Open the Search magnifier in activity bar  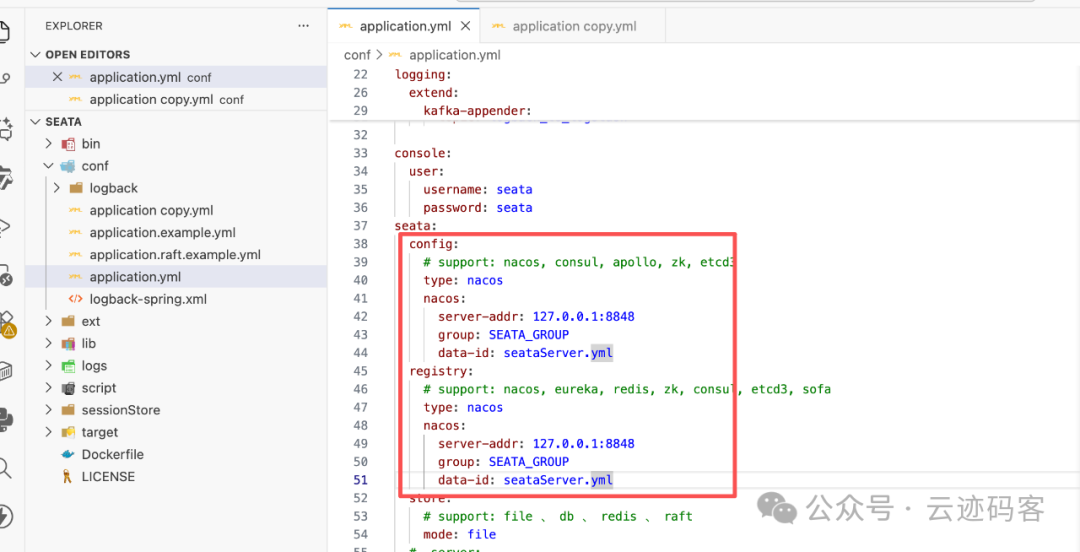coord(5,467)
